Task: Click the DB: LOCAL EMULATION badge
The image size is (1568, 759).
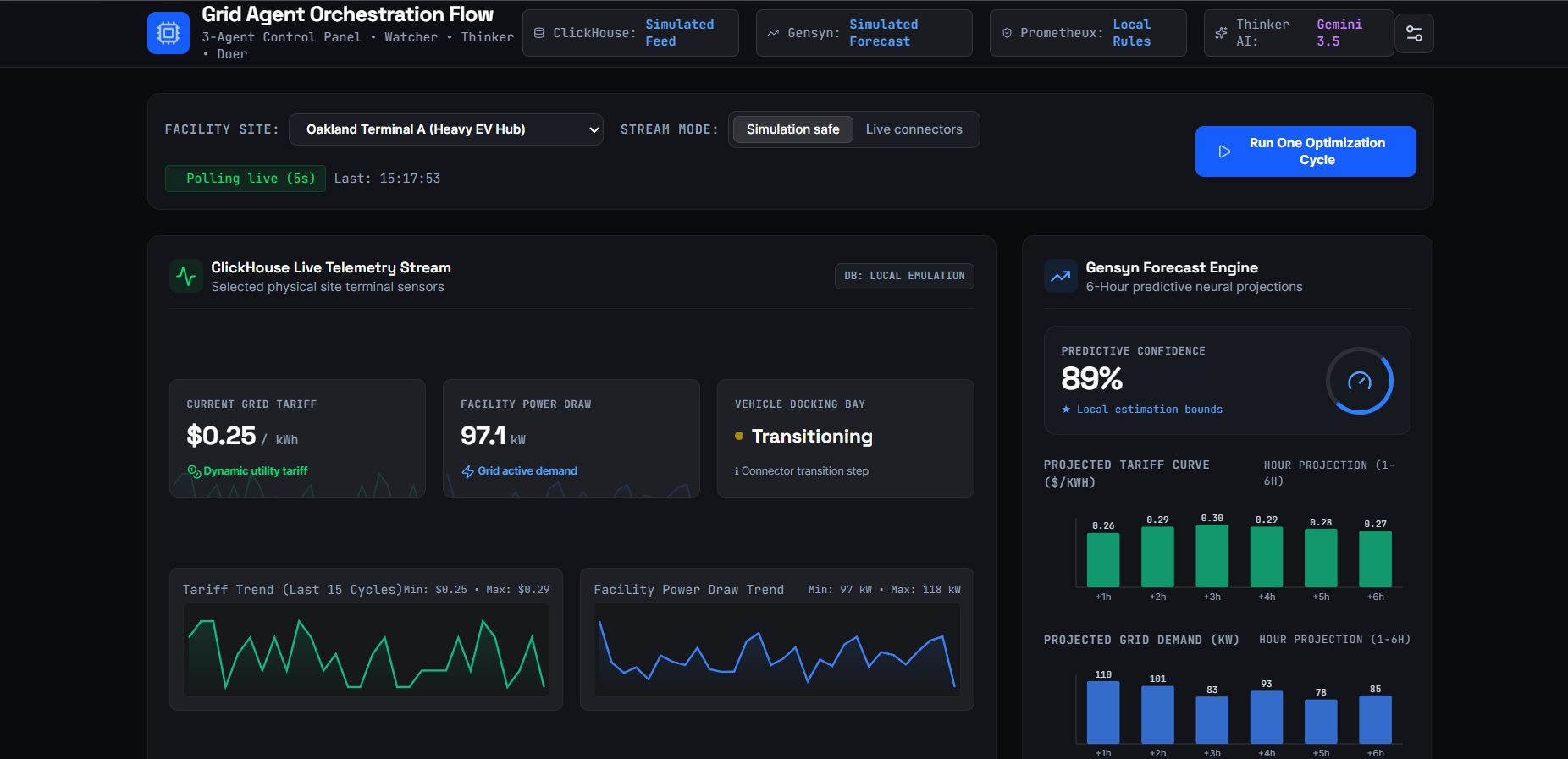Action: tap(904, 276)
